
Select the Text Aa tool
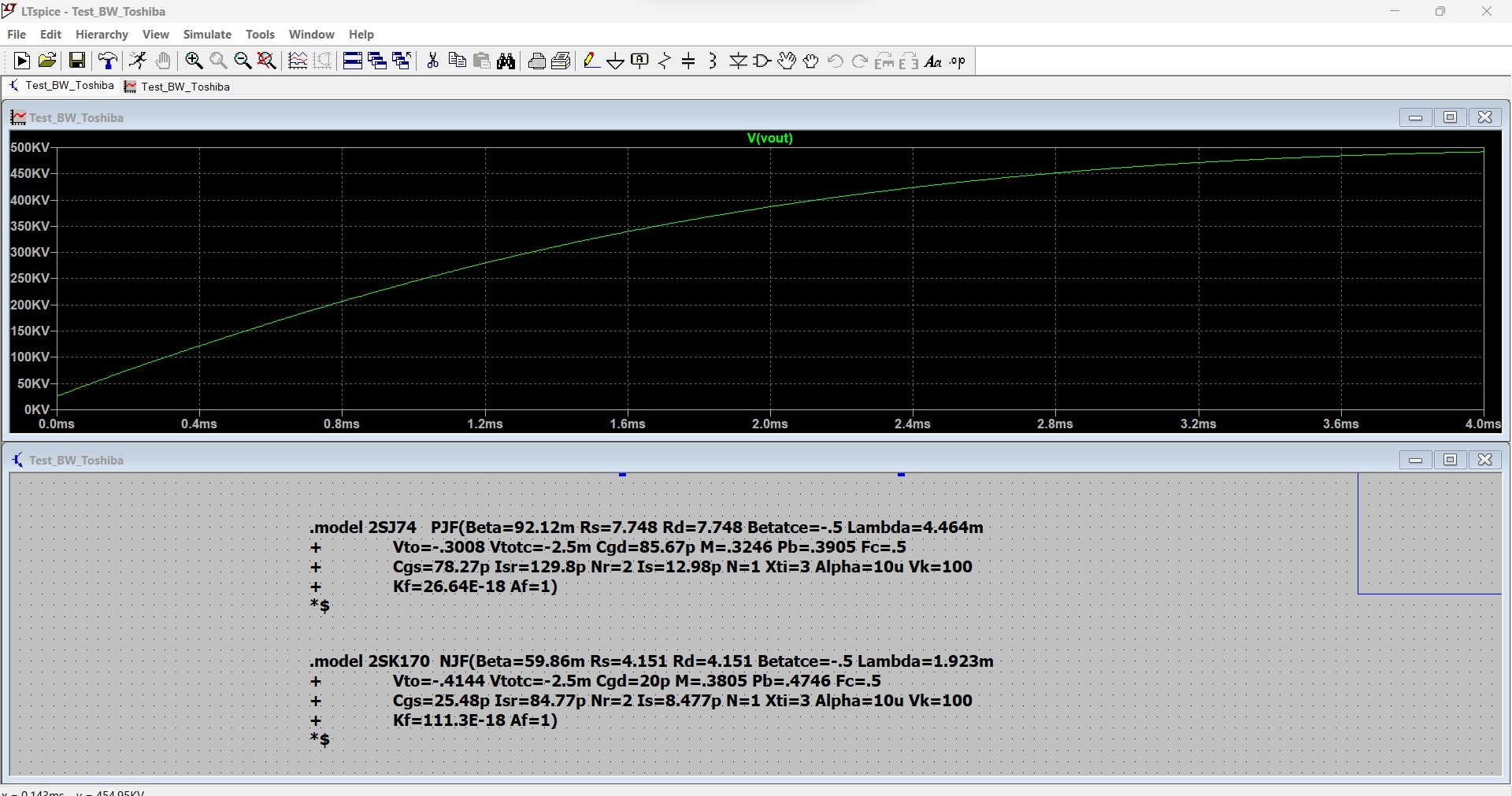933,61
